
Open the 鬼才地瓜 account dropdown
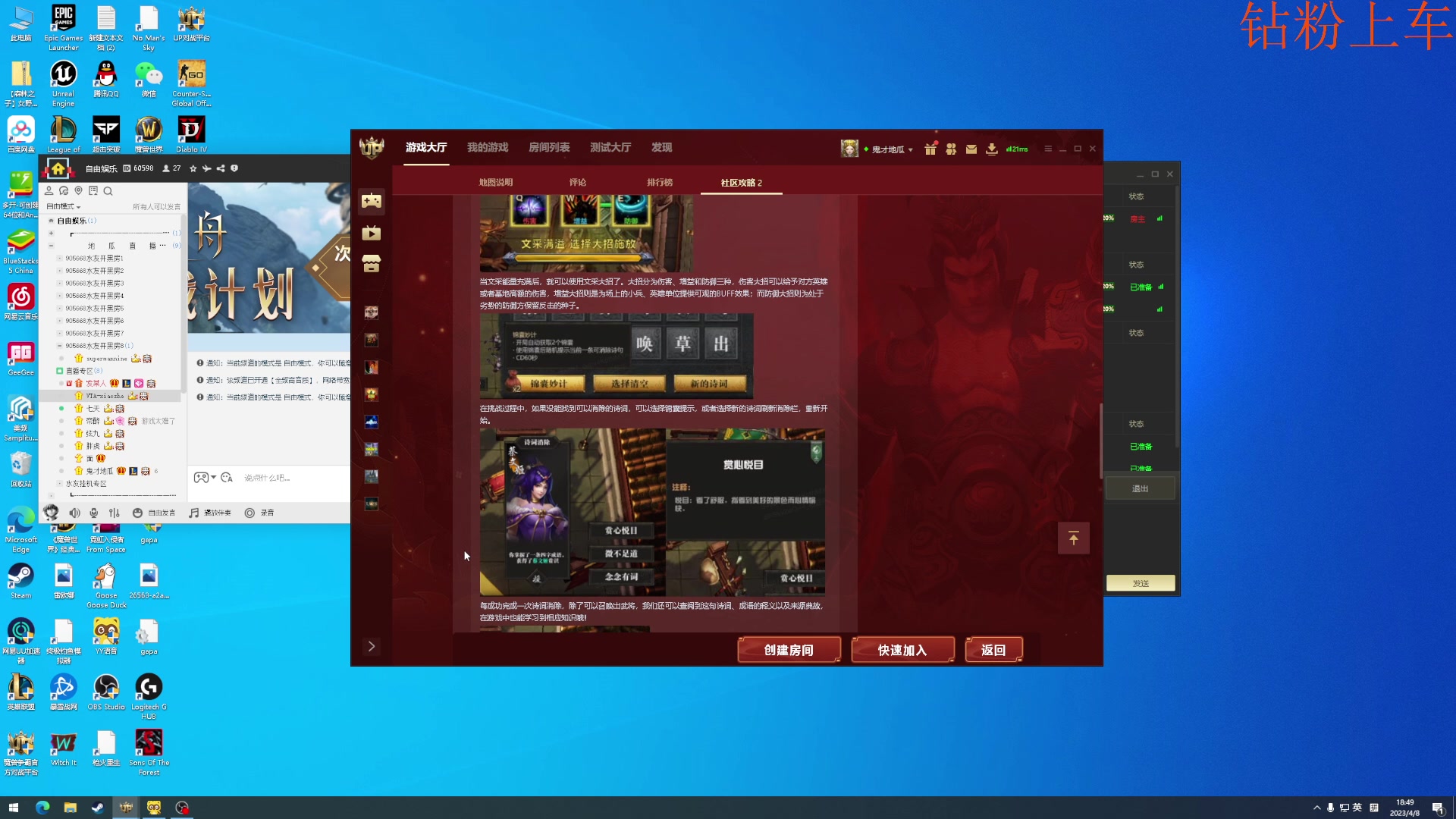893,149
